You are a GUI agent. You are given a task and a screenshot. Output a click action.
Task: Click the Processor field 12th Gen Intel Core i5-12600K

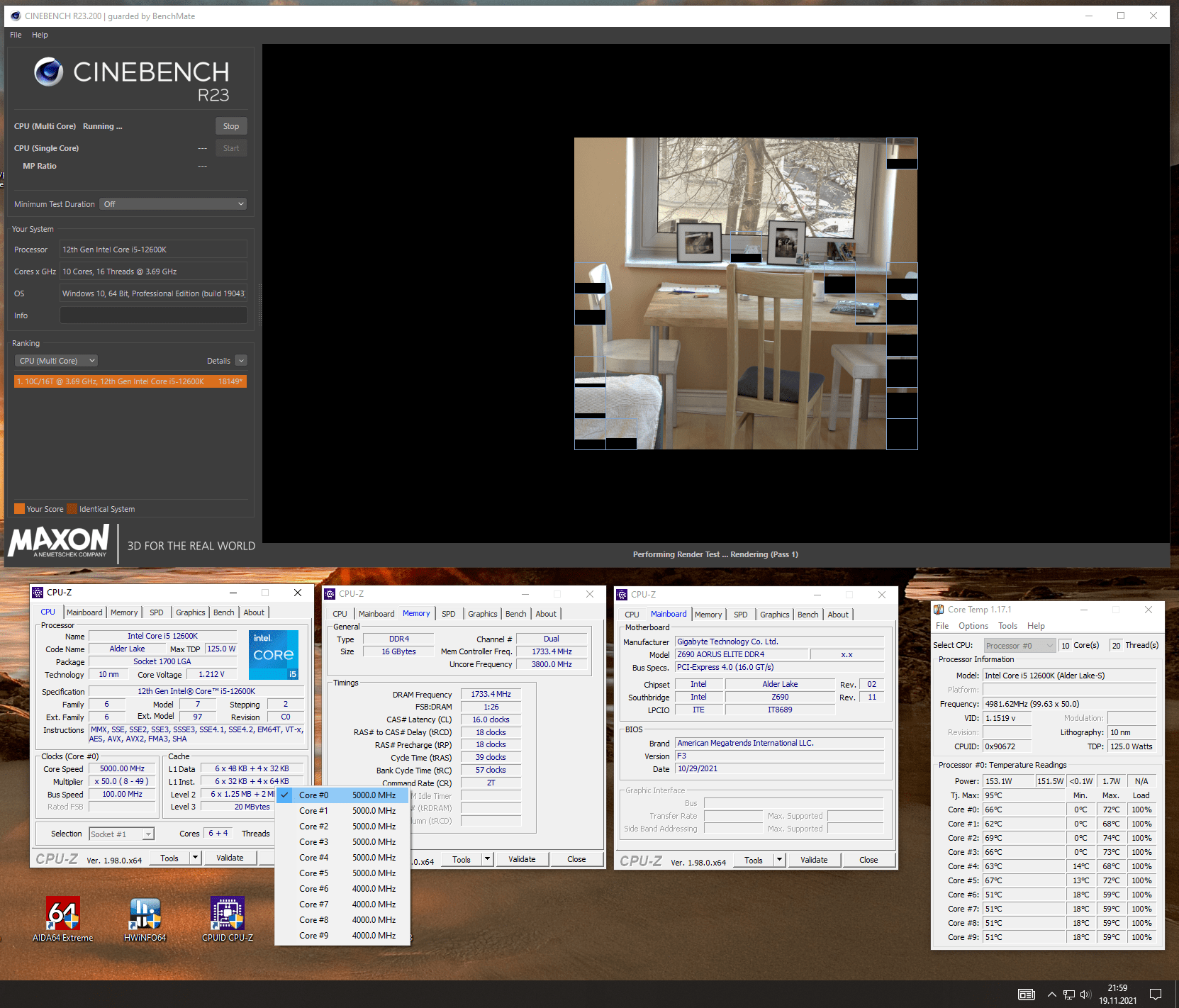154,250
